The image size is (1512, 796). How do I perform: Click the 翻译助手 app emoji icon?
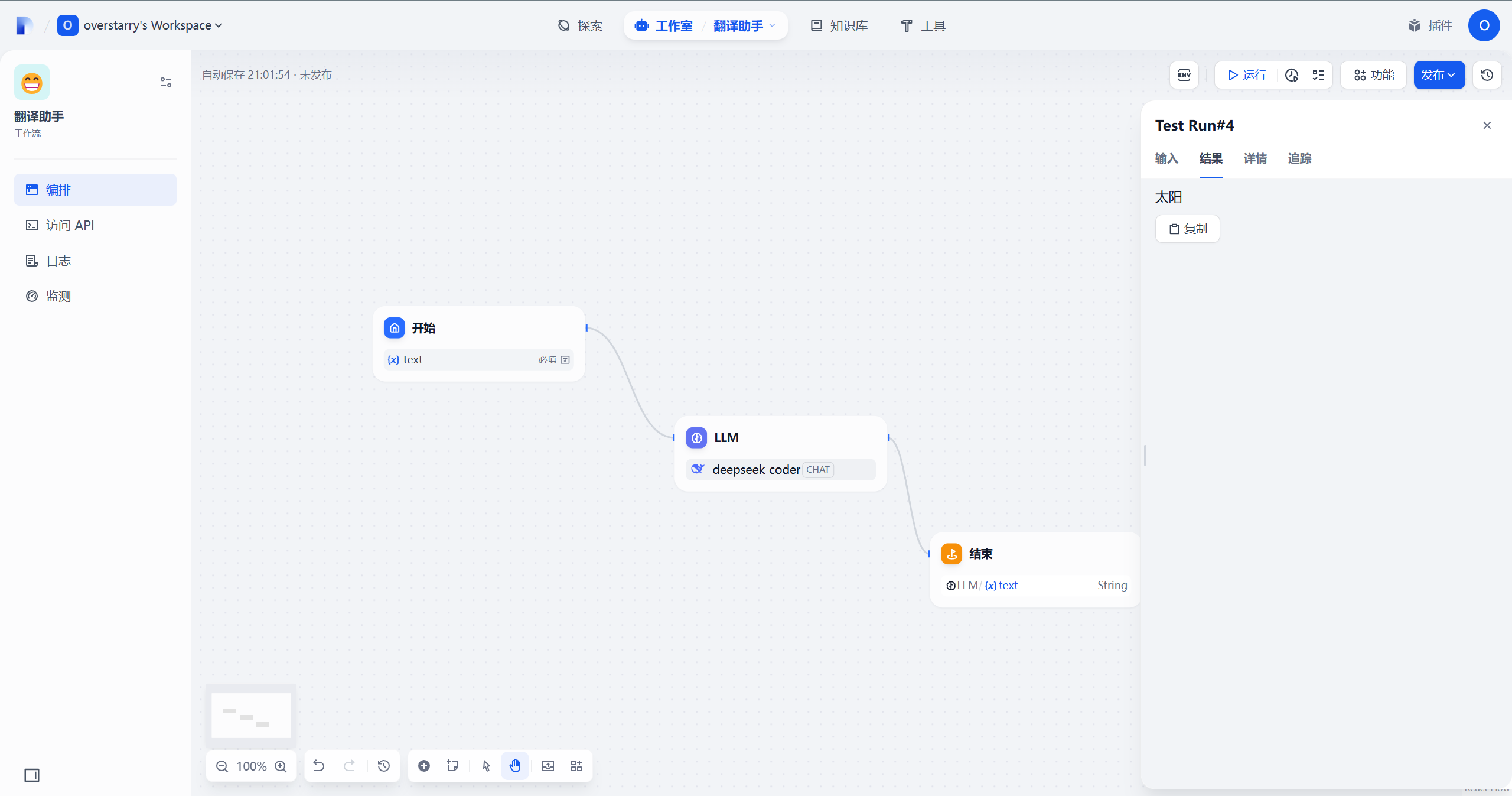click(x=32, y=82)
